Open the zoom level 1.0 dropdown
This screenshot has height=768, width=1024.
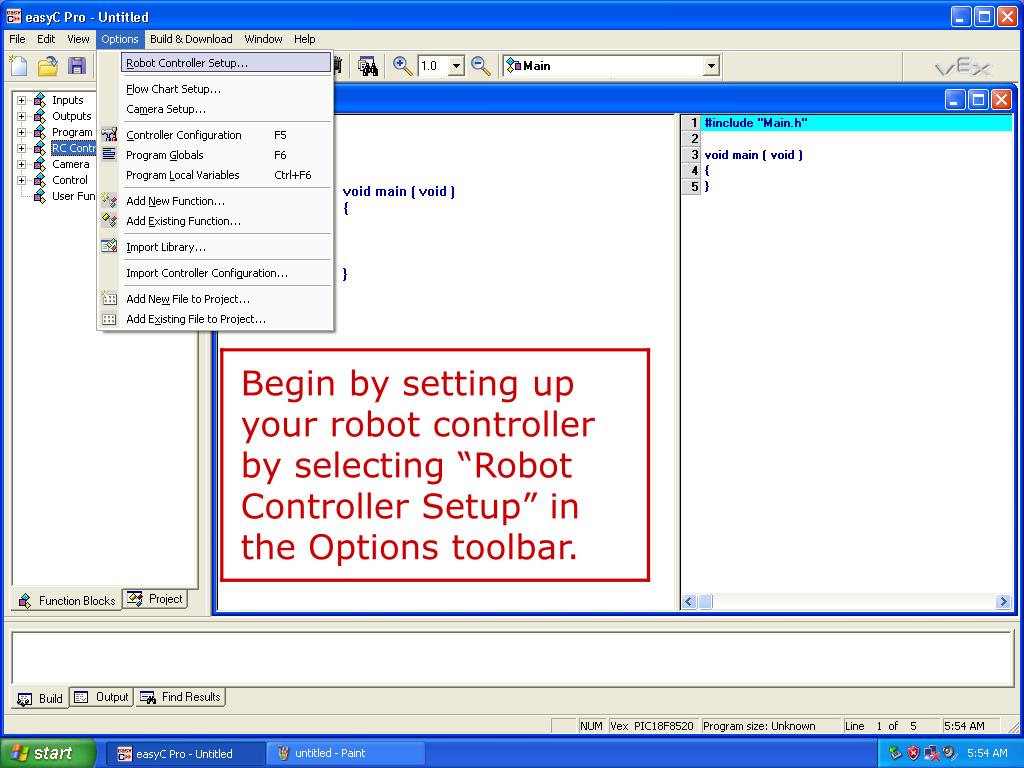pos(456,66)
